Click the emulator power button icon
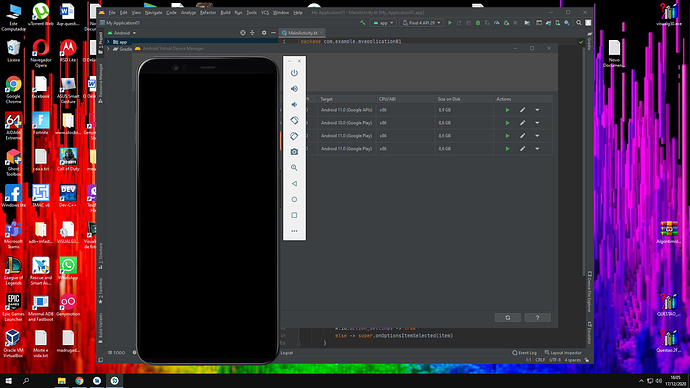690x388 pixels. (x=294, y=73)
